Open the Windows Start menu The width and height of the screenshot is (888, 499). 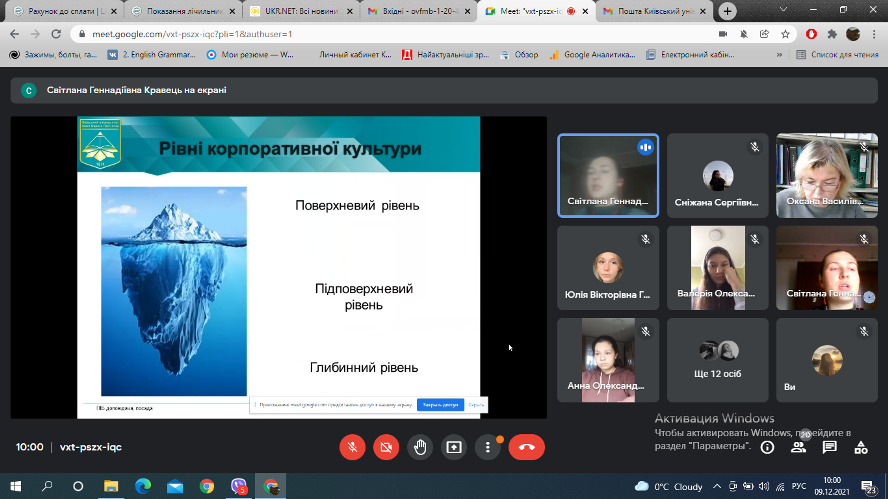coord(15,486)
